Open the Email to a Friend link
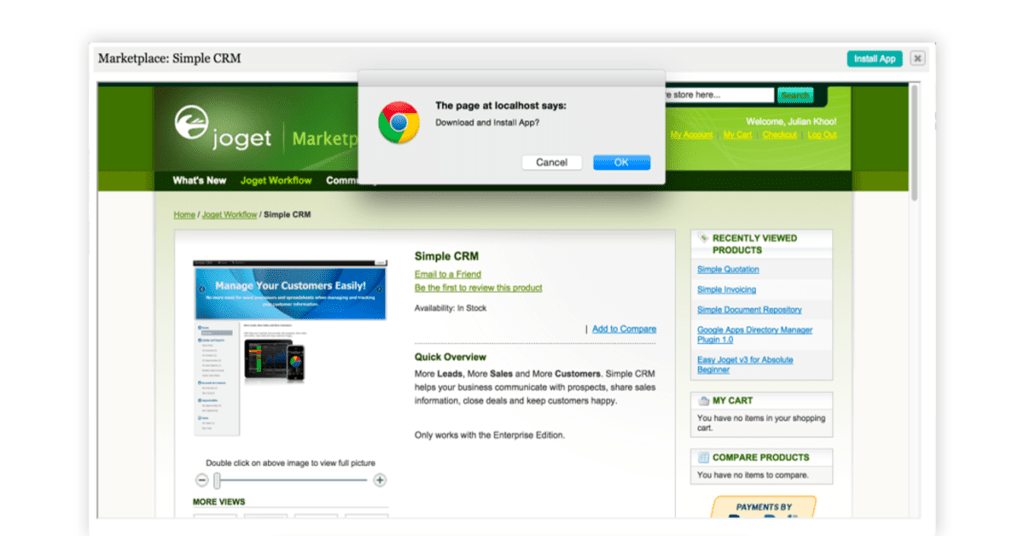This screenshot has width=1024, height=536. (x=448, y=274)
